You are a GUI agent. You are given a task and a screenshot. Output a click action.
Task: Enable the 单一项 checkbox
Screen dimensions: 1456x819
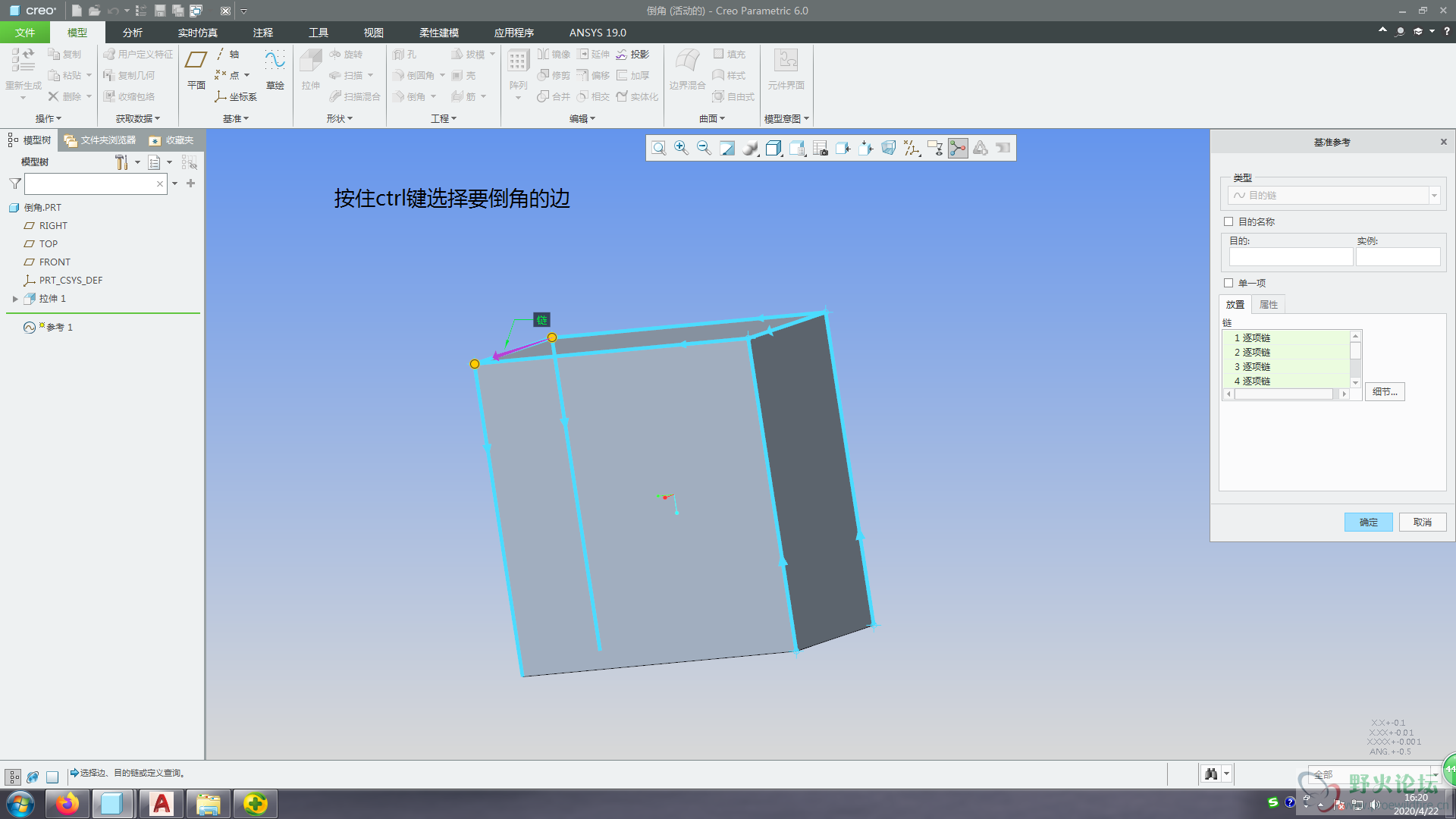pyautogui.click(x=1228, y=283)
